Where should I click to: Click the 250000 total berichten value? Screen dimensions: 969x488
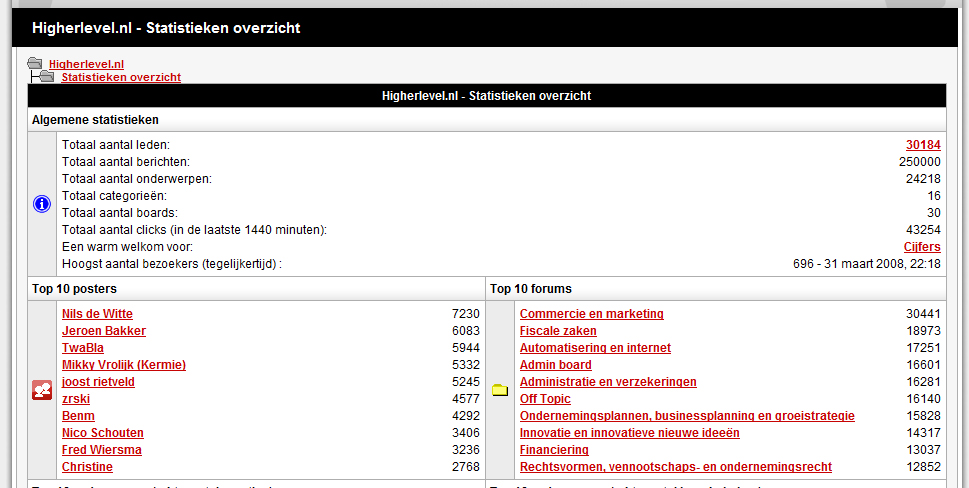(x=920, y=162)
